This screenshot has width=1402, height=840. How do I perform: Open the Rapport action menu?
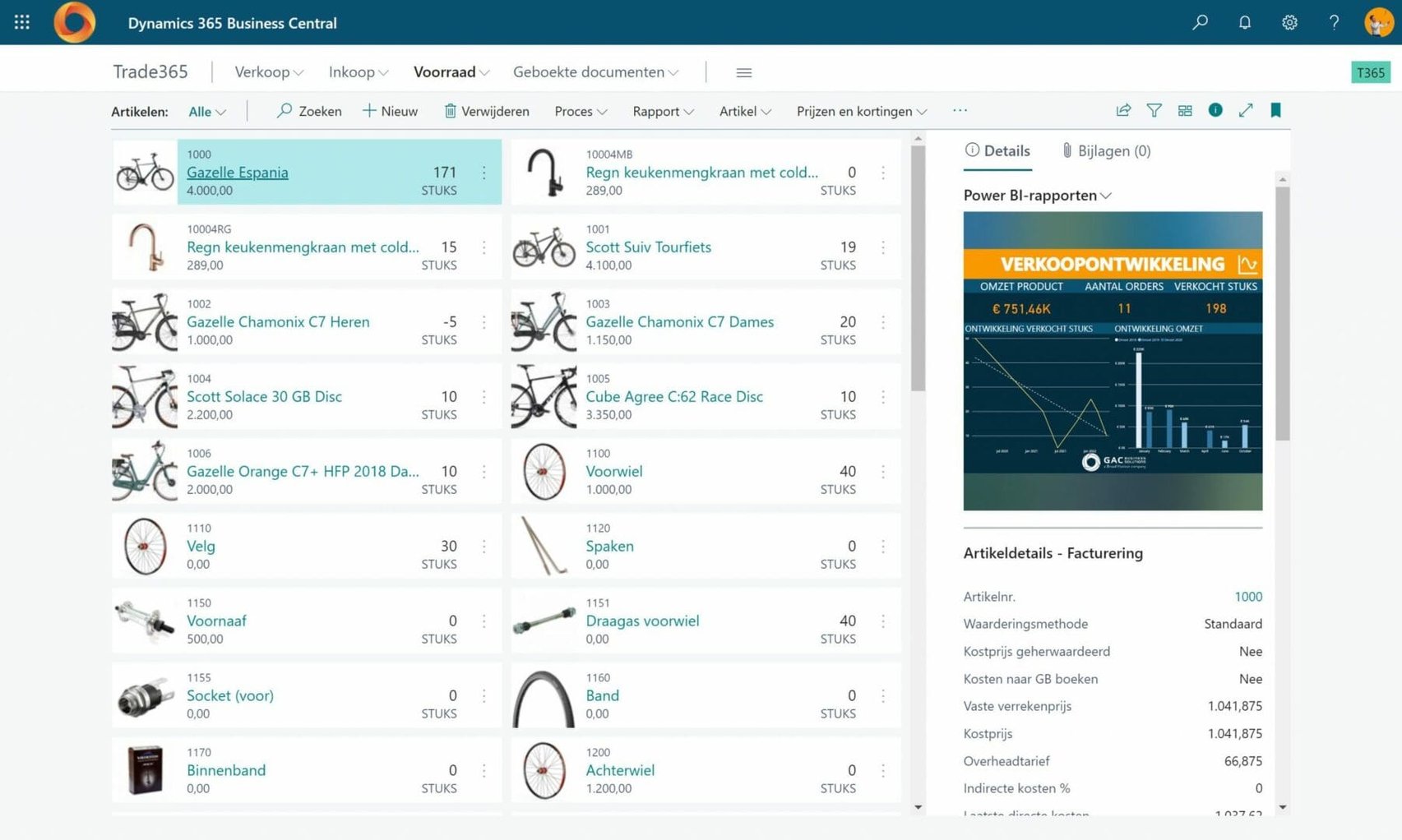point(663,112)
